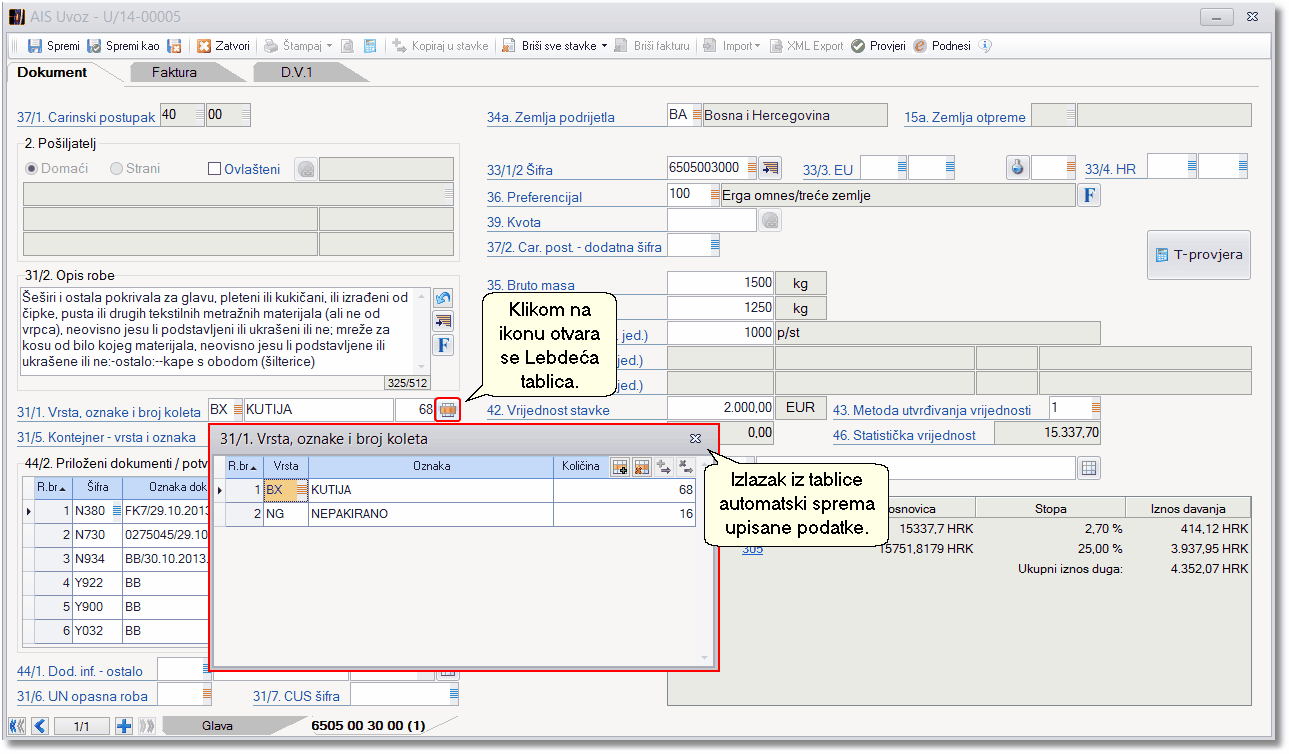Run the Provjeri check button
The image size is (1289, 754).
click(879, 46)
